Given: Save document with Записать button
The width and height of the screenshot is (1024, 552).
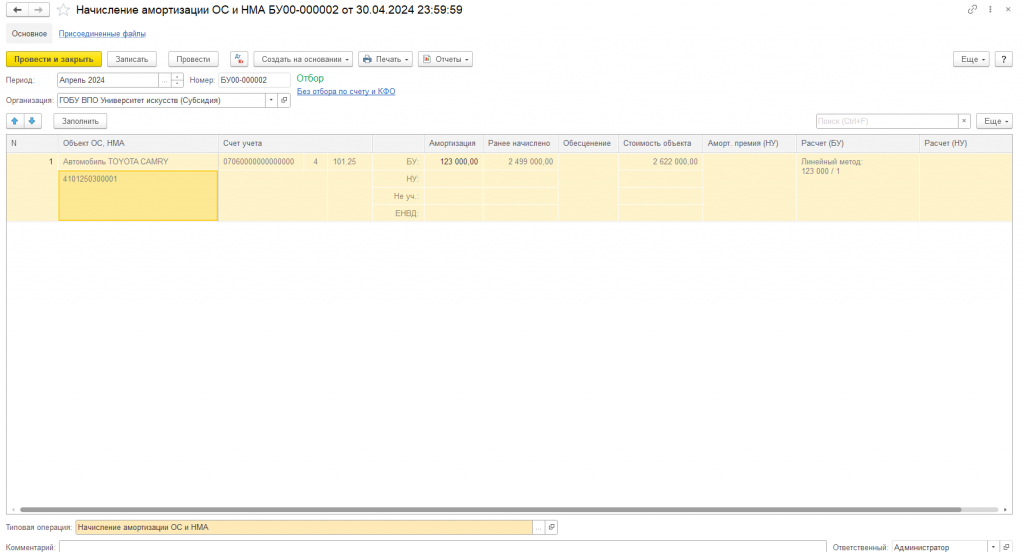Looking at the screenshot, I should pos(132,59).
